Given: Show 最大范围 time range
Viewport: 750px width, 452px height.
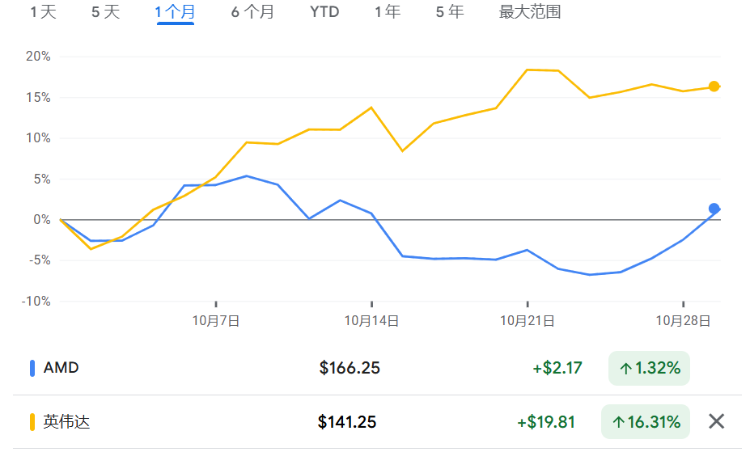Looking at the screenshot, I should click(530, 13).
